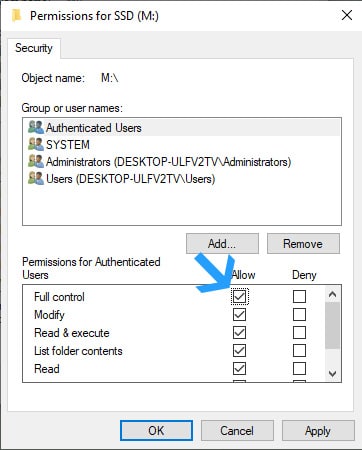Toggle Allow checkbox for Modify

pos(240,314)
